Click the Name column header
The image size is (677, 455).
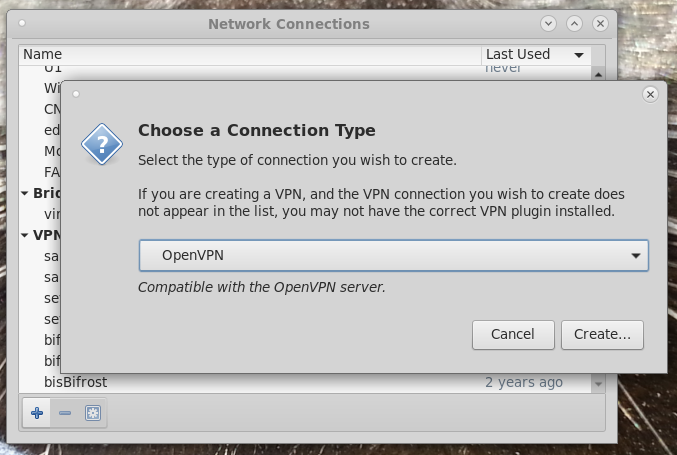click(250, 54)
